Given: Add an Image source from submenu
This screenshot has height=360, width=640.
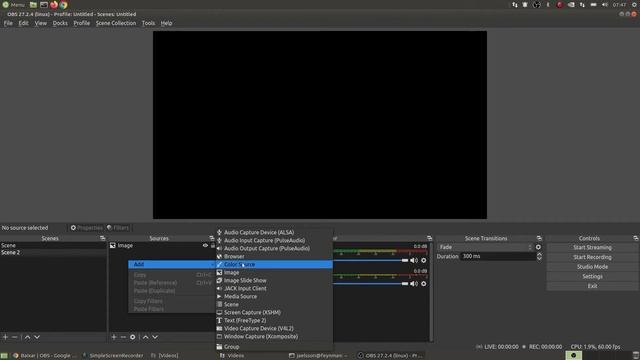Looking at the screenshot, I should click(274, 272).
